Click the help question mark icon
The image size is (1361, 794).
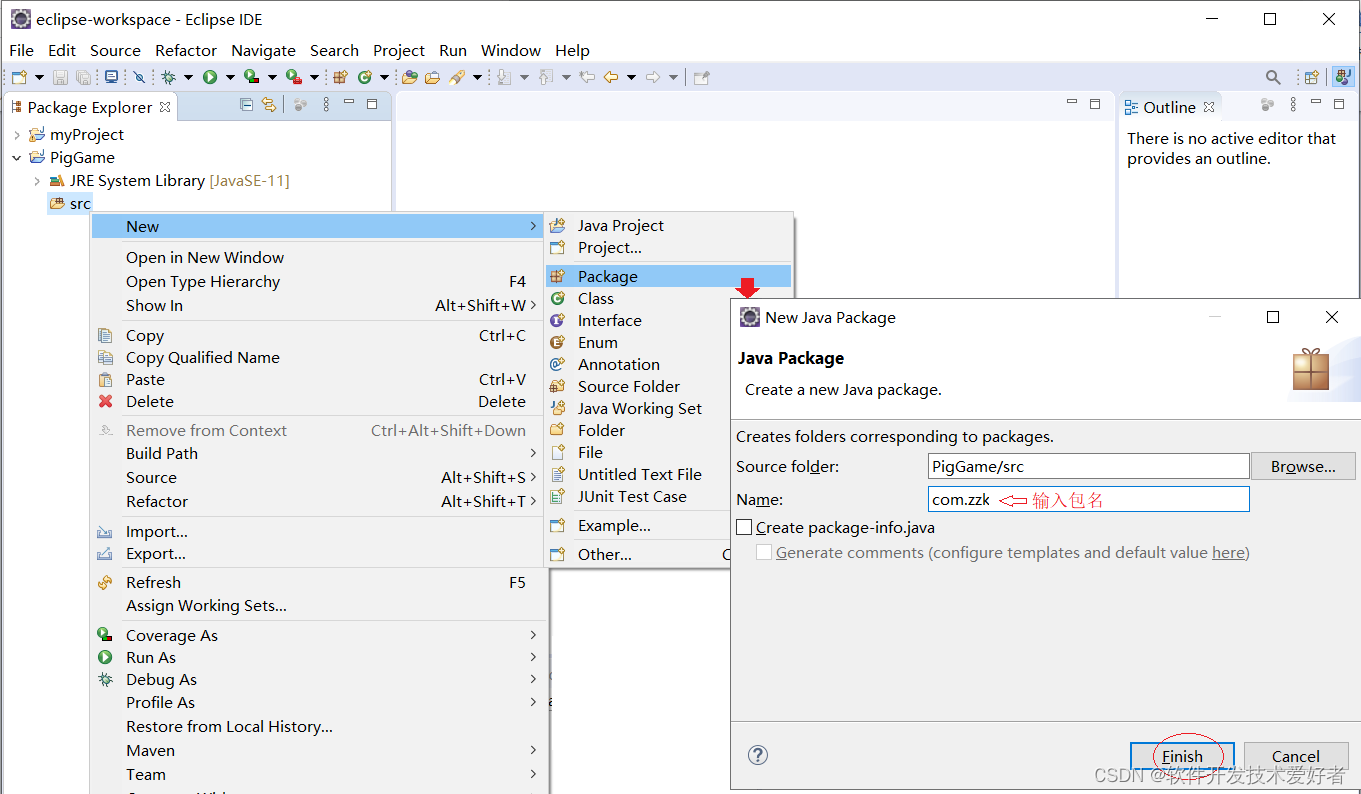pos(758,756)
